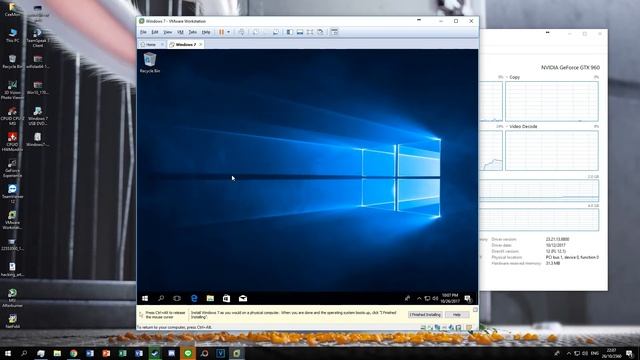Open Chrome from the host taskbar

coord(73,353)
